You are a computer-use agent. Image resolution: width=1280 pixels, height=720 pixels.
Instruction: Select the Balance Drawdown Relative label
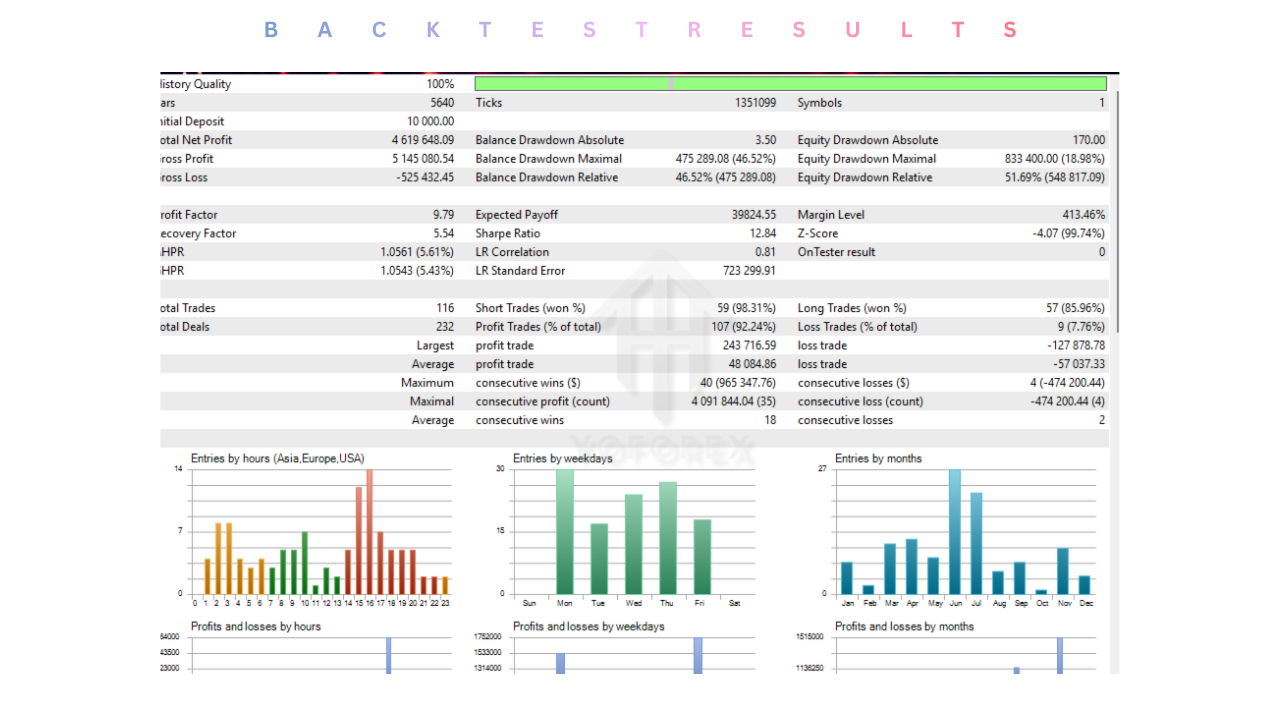point(546,178)
